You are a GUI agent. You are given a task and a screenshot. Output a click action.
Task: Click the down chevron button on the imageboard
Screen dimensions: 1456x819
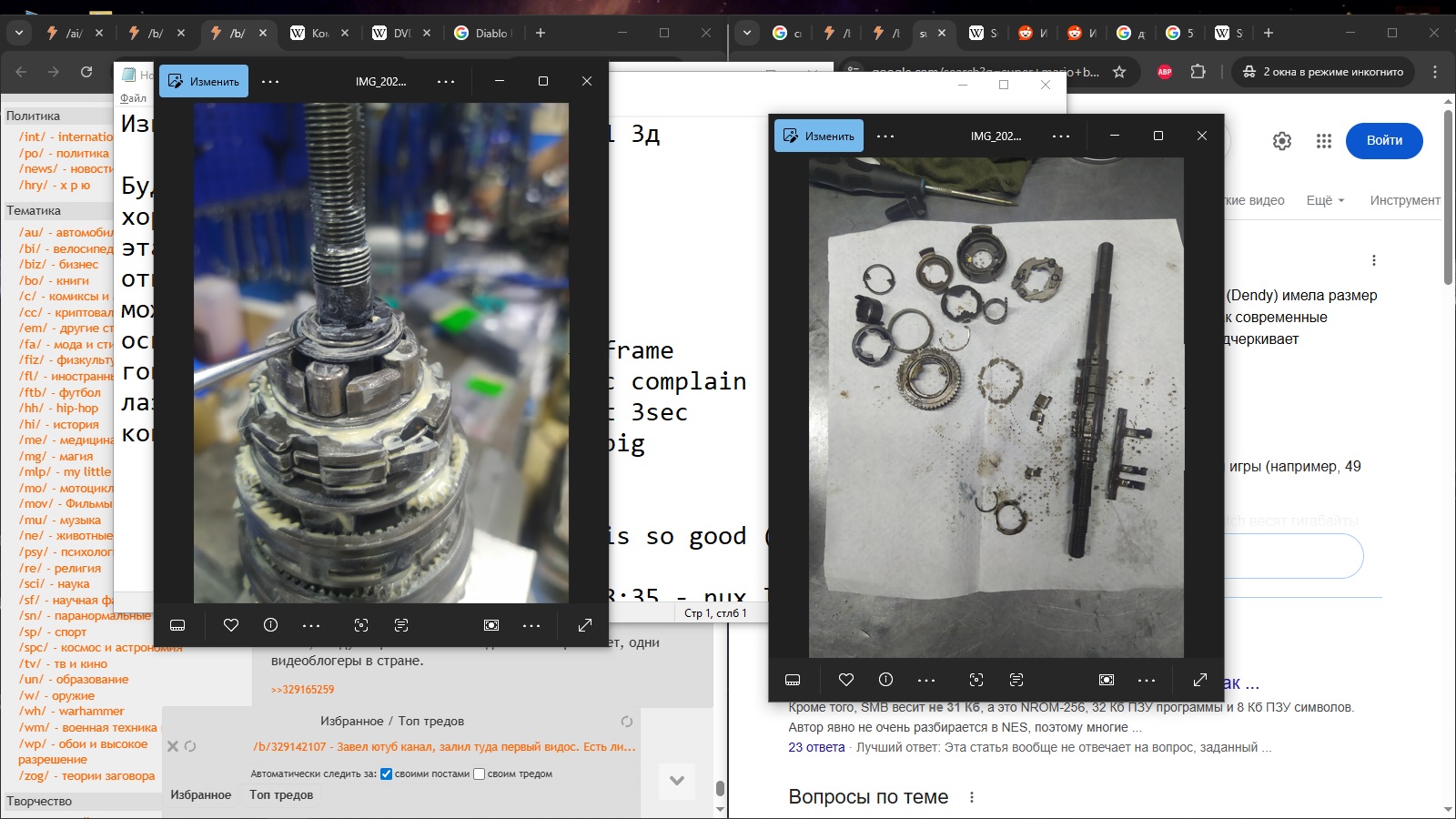676,780
